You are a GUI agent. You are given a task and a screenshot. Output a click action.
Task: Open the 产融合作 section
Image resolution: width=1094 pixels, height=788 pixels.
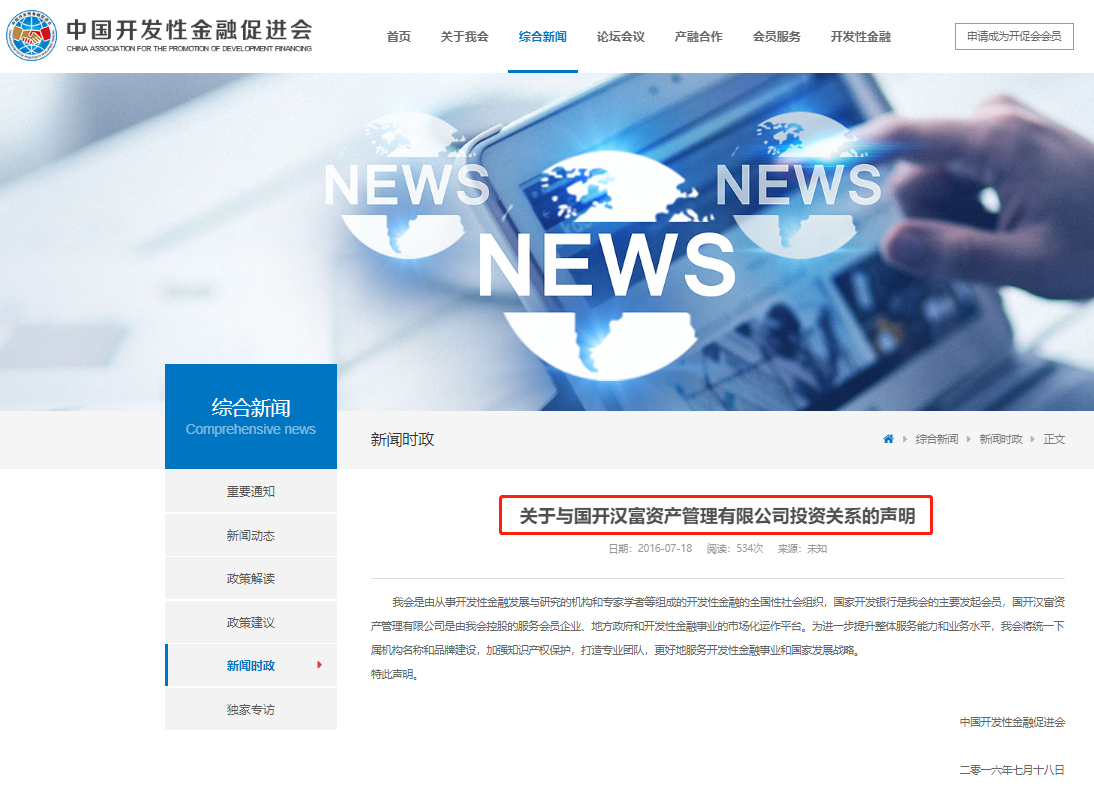coord(697,35)
